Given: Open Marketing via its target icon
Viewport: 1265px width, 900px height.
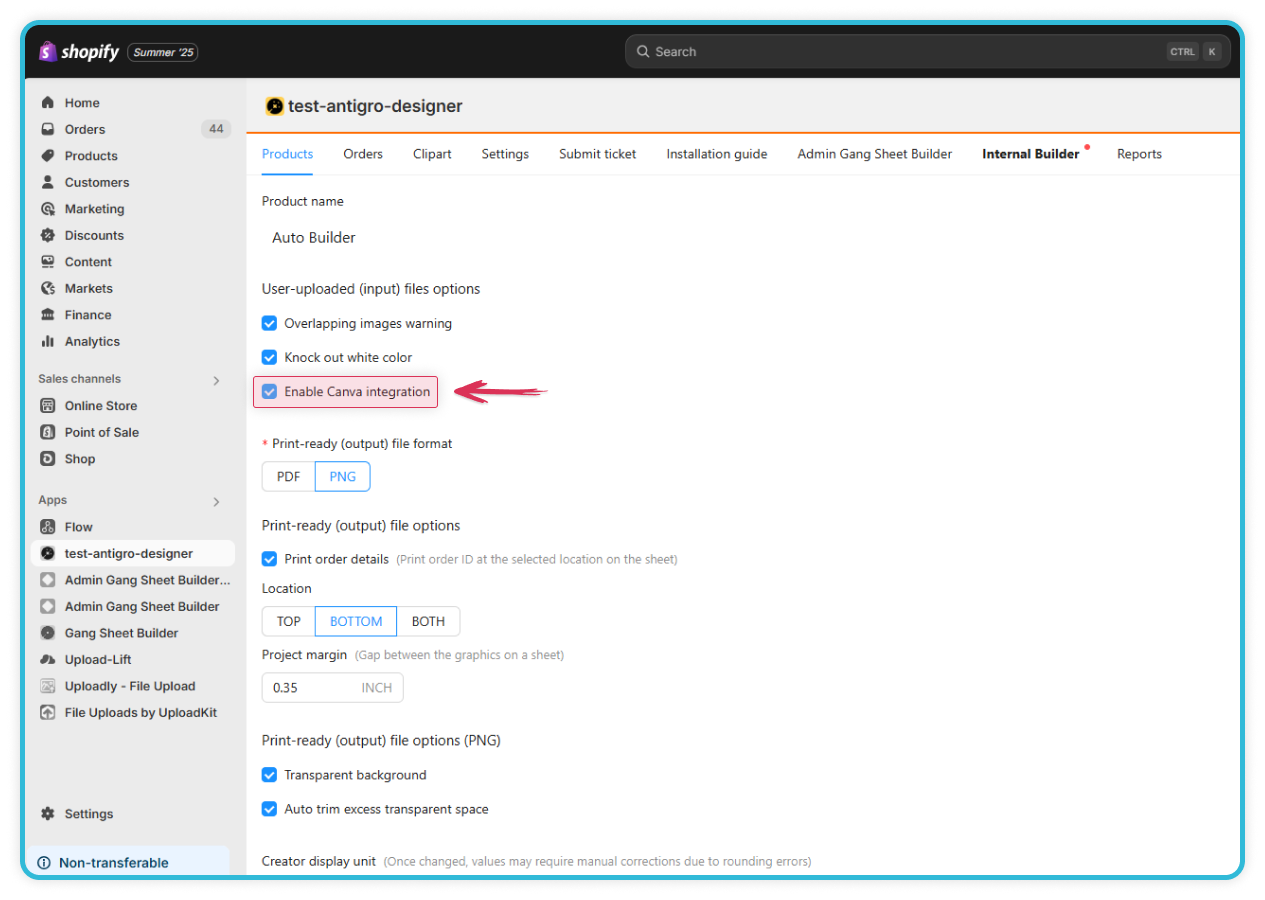Looking at the screenshot, I should pyautogui.click(x=47, y=209).
